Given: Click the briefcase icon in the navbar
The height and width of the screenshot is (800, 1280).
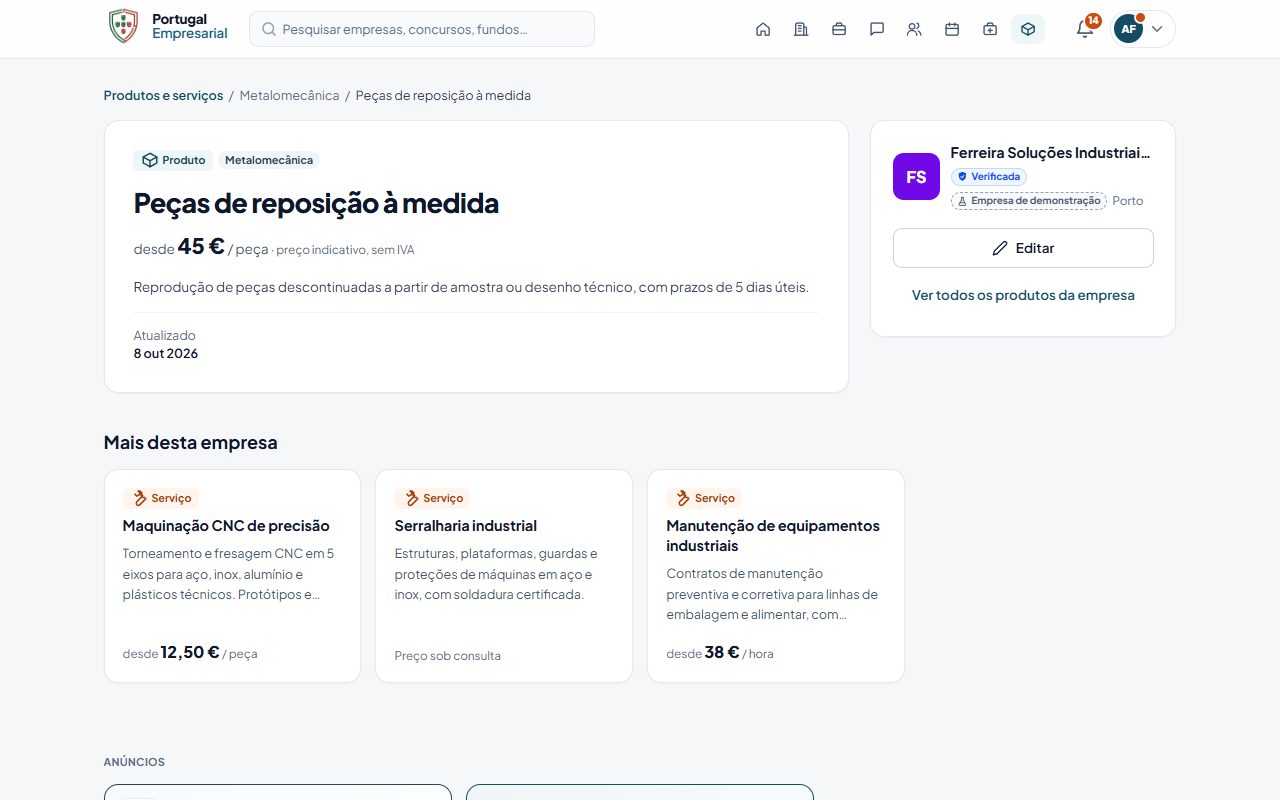Looking at the screenshot, I should 839,29.
